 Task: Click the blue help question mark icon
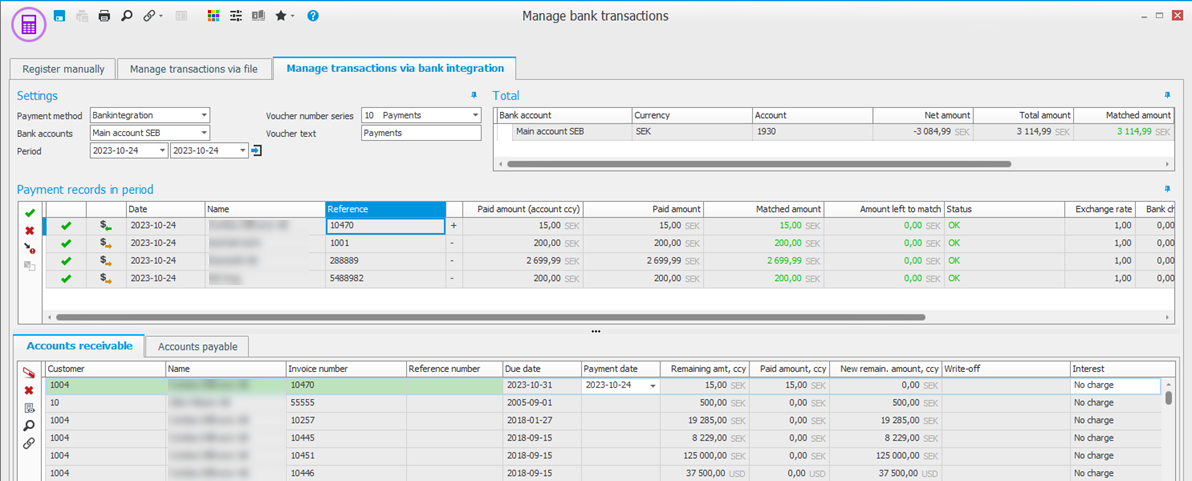tap(313, 16)
